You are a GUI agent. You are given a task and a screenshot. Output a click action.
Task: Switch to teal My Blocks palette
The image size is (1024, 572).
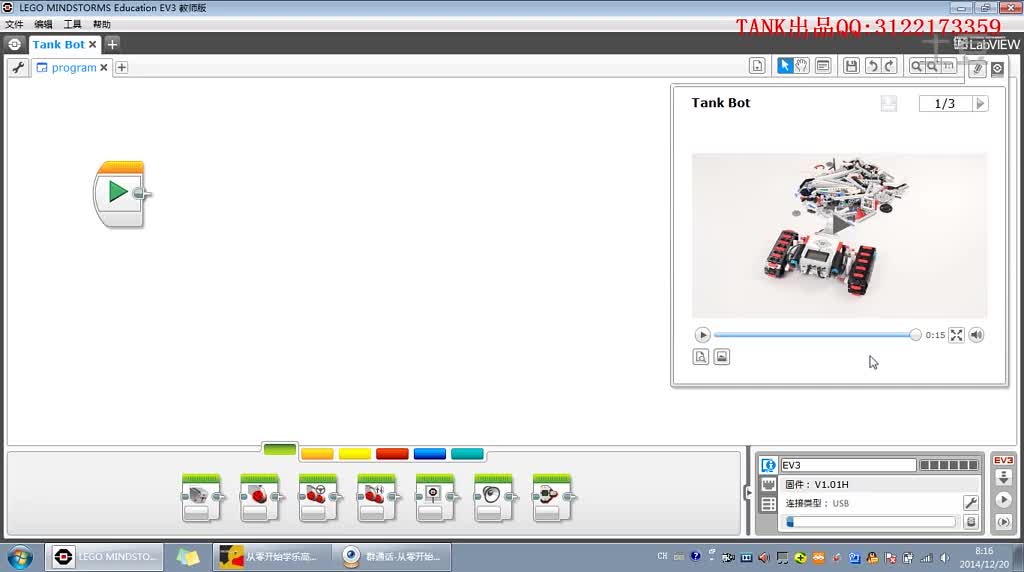(467, 454)
